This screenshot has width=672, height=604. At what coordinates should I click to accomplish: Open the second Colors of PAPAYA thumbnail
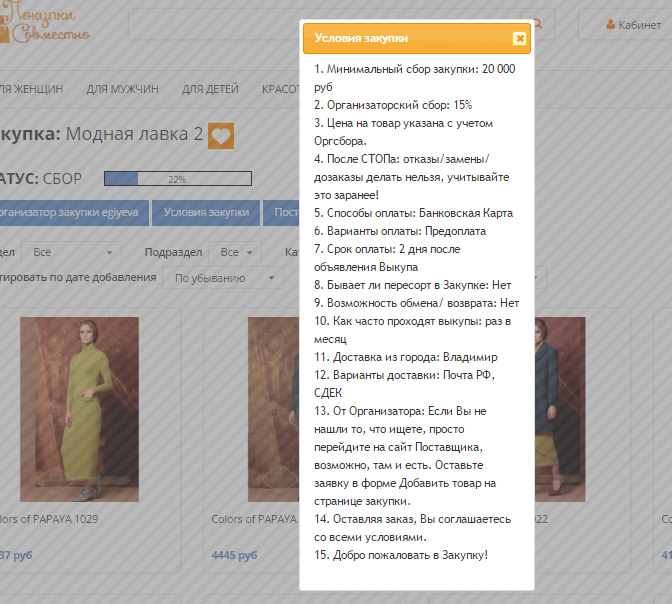point(273,409)
